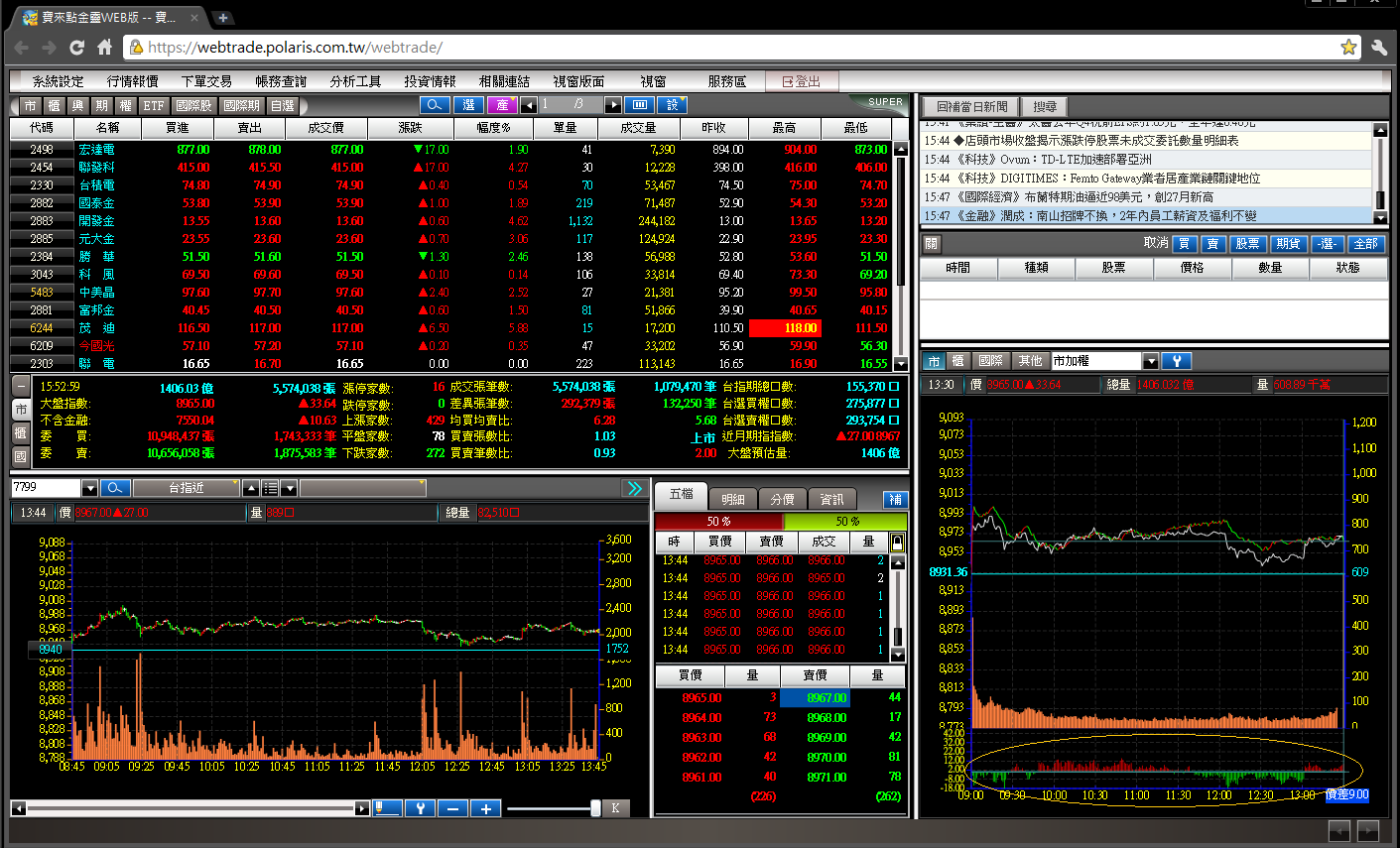Toggle 國際股 category button

pos(194,105)
